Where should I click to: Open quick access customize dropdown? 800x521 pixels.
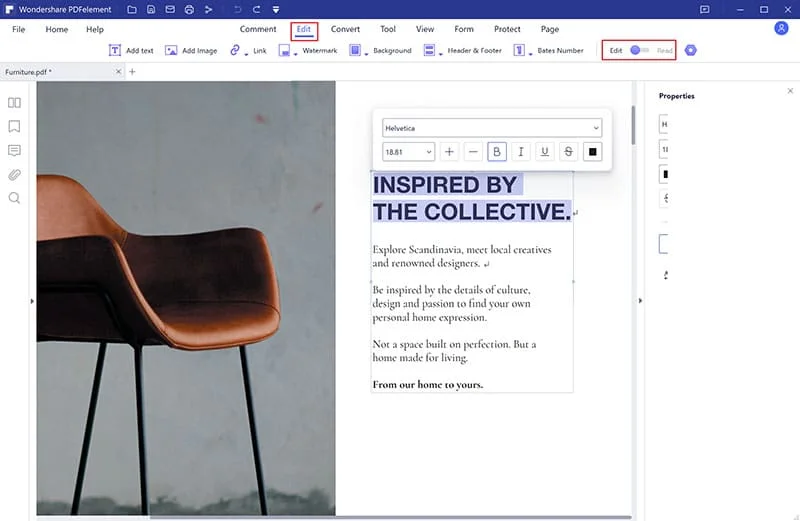276,9
